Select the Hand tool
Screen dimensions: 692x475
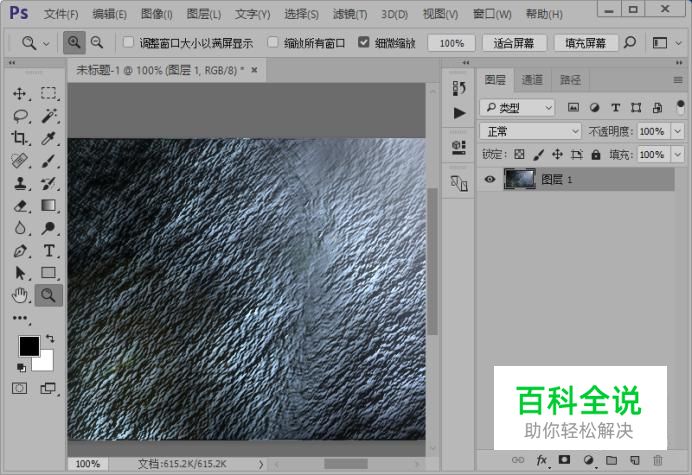[20, 295]
